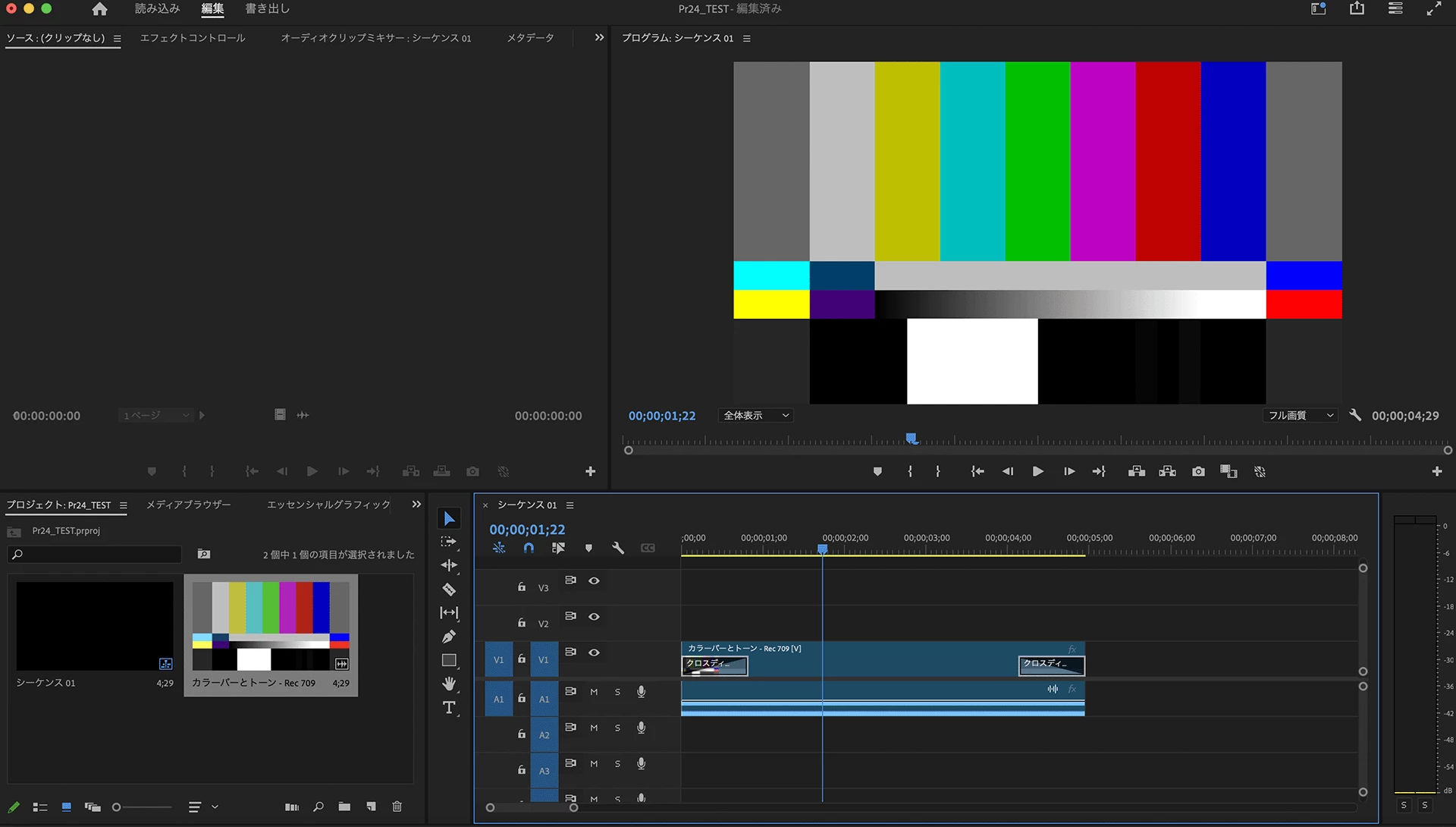Viewport: 1456px width, 827px height.
Task: Adjust thumbnail size slider in Project panel
Action: pyautogui.click(x=117, y=807)
